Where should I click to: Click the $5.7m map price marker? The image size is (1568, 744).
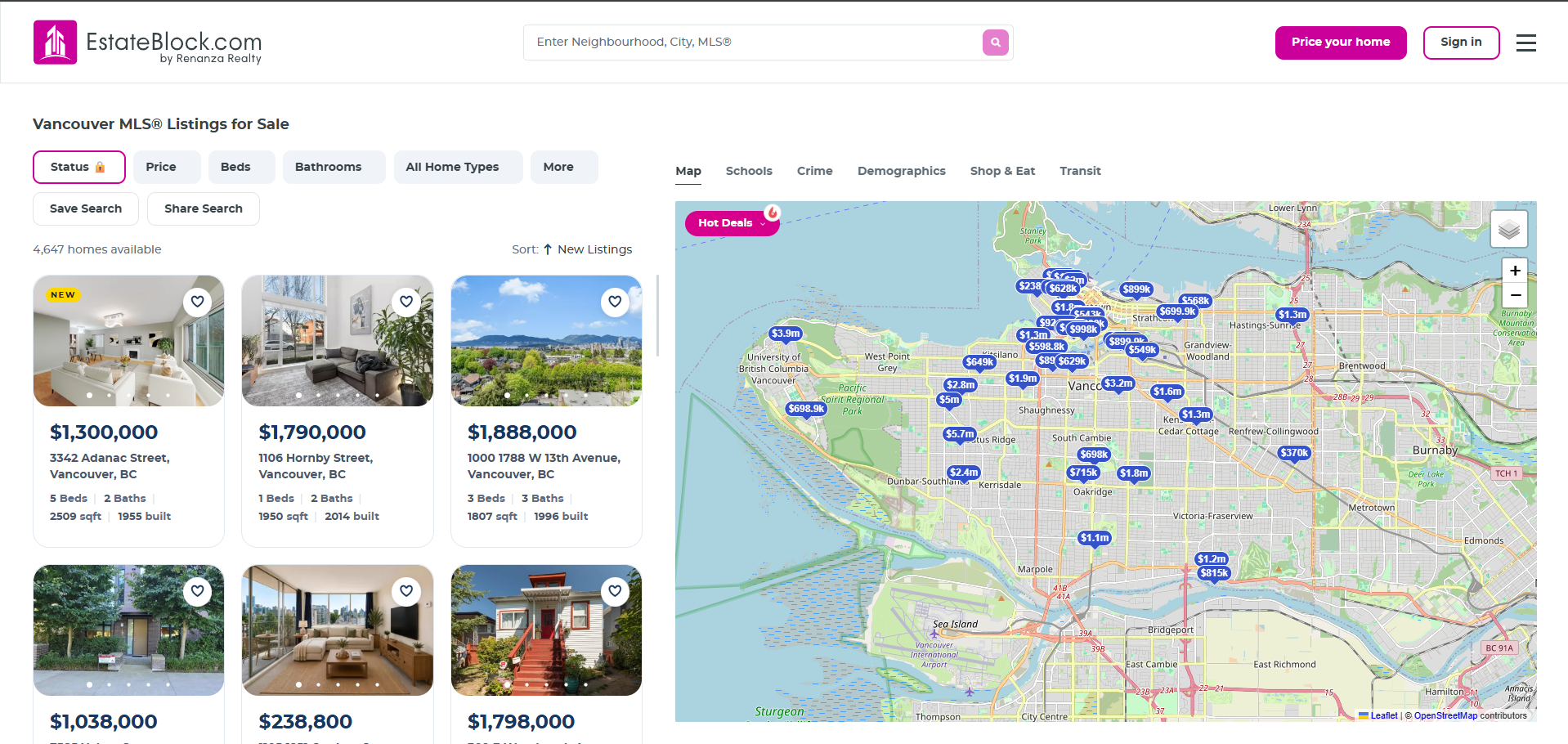(960, 434)
